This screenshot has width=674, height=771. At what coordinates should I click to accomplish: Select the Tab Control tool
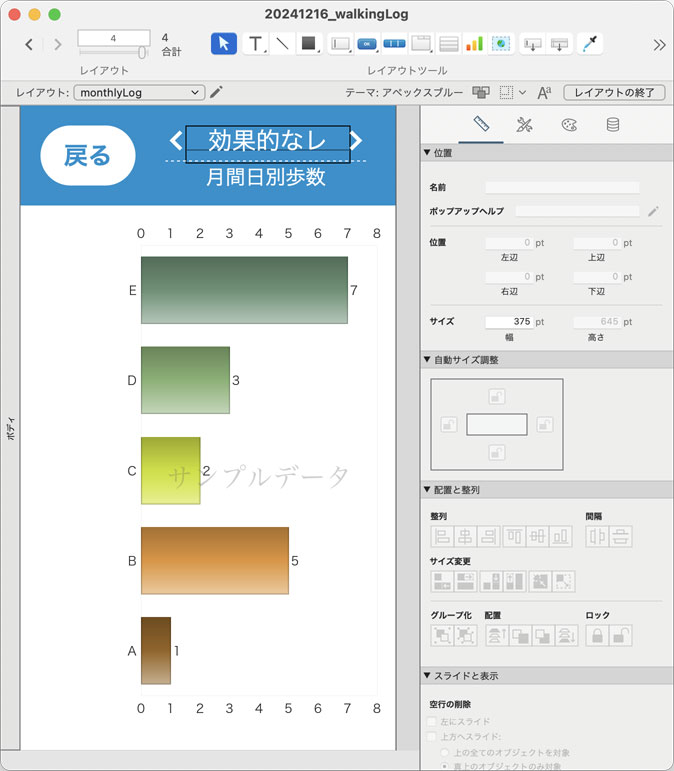tap(421, 44)
